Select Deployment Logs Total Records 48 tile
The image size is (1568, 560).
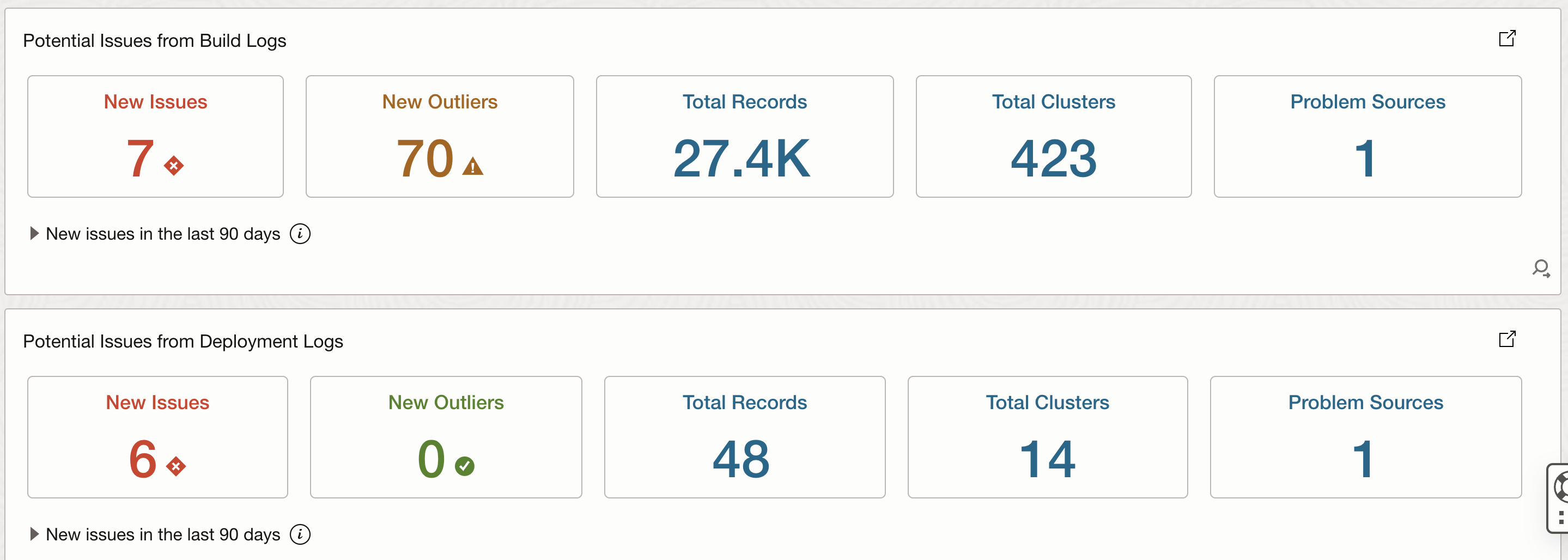point(744,437)
